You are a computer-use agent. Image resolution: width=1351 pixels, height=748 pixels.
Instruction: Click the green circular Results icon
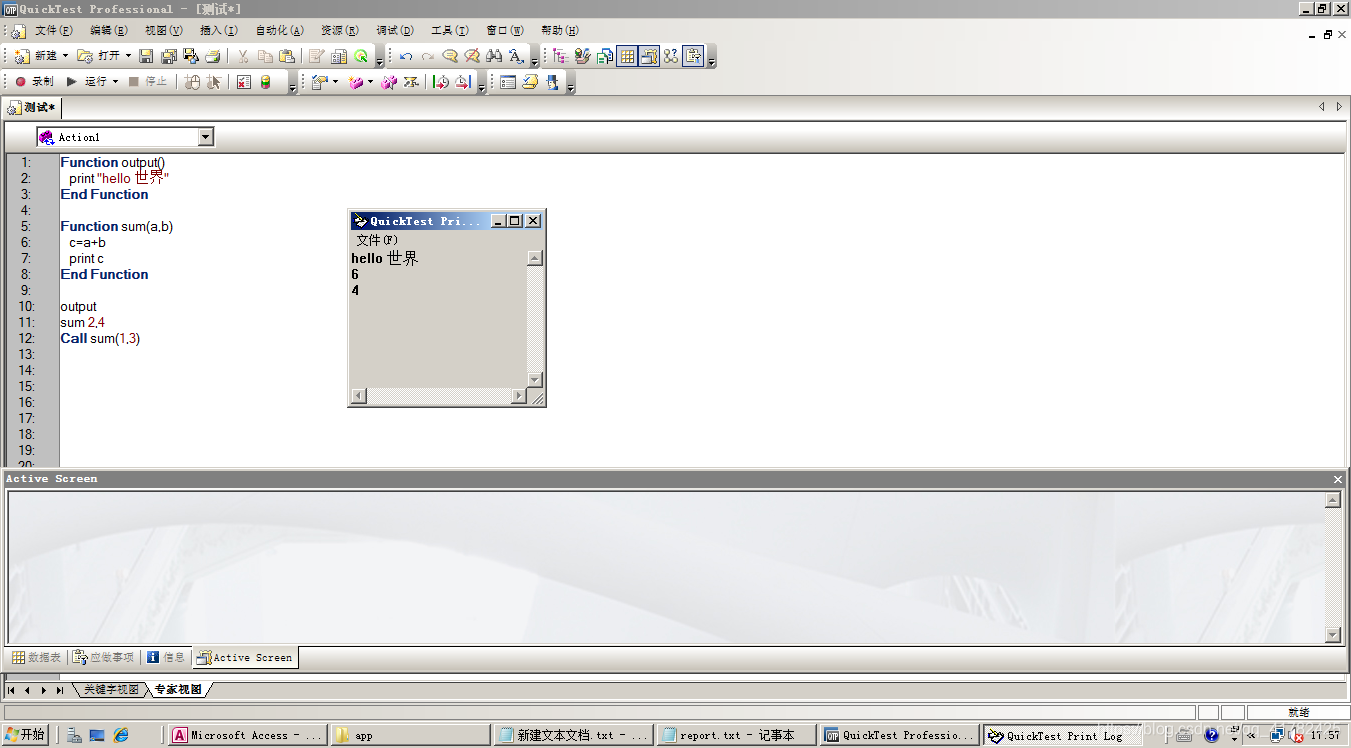pyautogui.click(x=361, y=56)
